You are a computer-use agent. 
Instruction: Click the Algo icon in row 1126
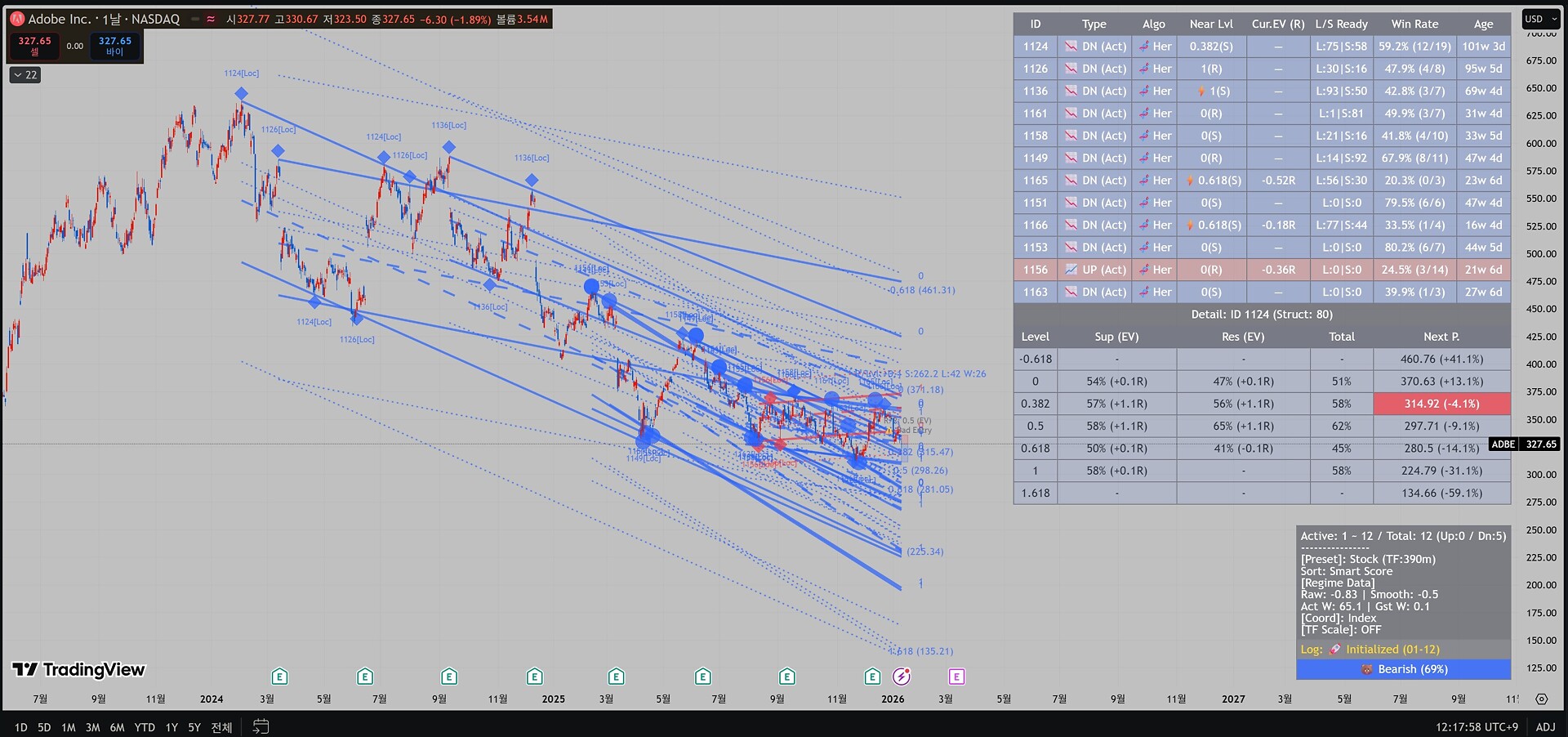(x=1144, y=69)
